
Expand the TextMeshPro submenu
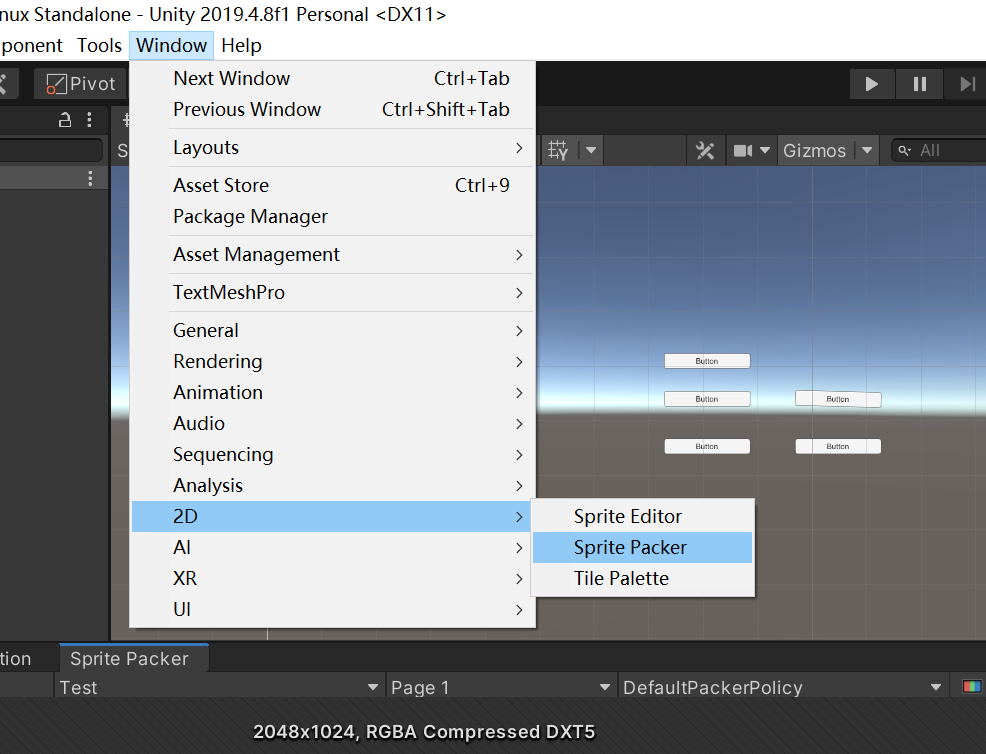(x=333, y=292)
